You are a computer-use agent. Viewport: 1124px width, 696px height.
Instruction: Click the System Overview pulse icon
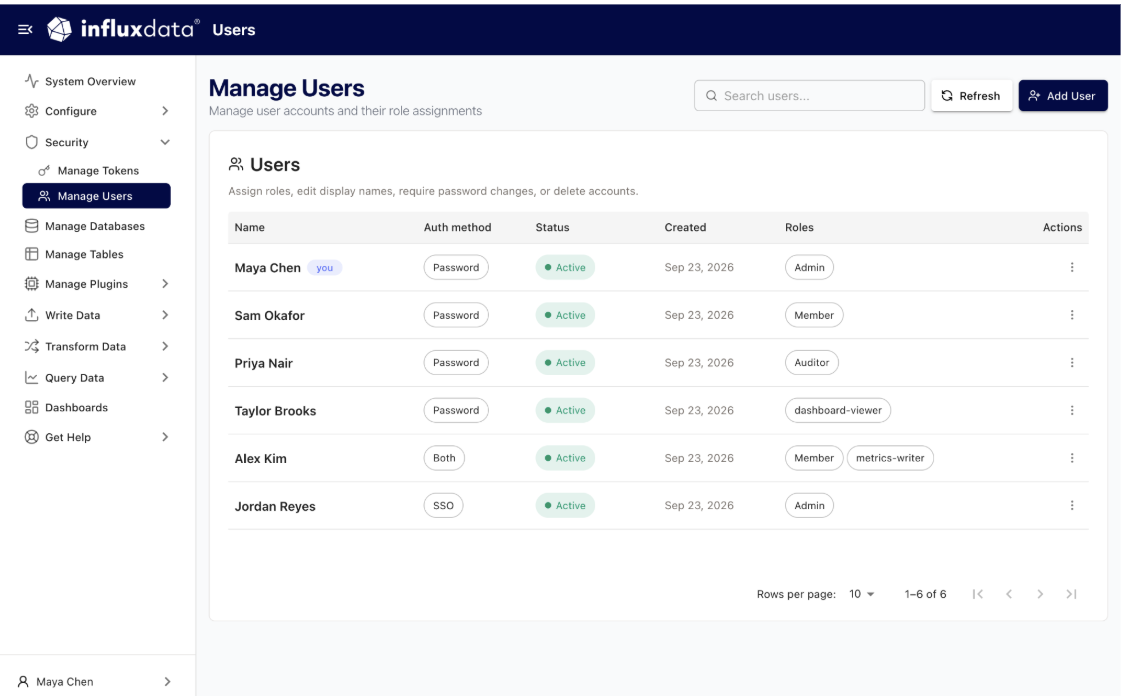(x=32, y=81)
